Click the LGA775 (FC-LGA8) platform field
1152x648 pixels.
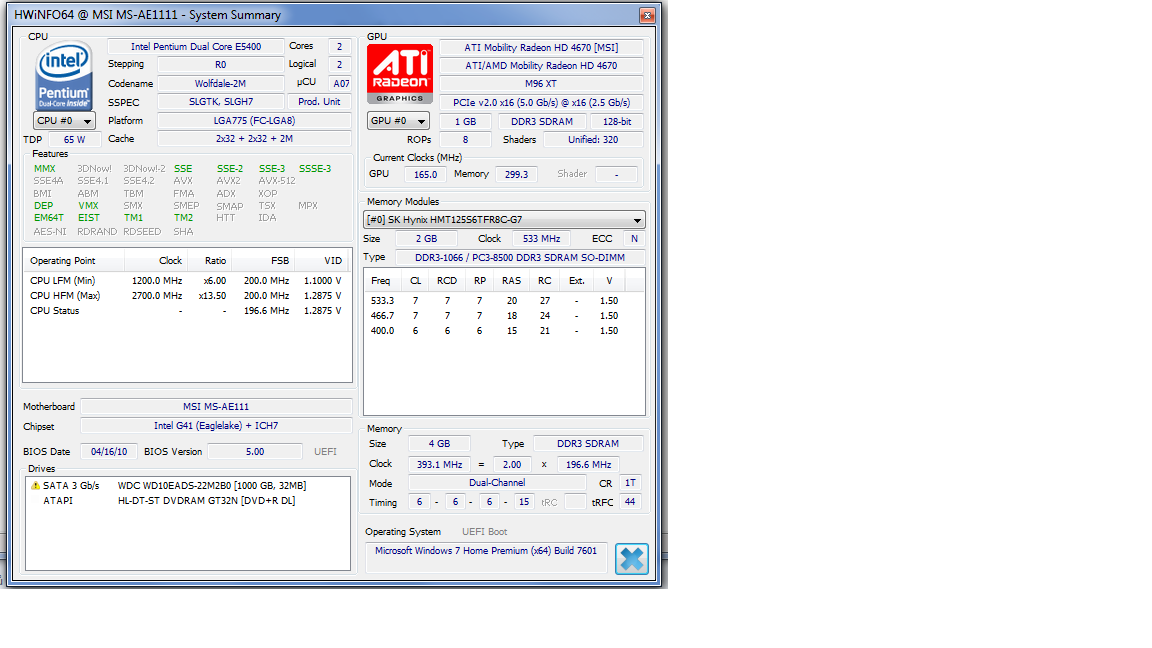(x=254, y=120)
